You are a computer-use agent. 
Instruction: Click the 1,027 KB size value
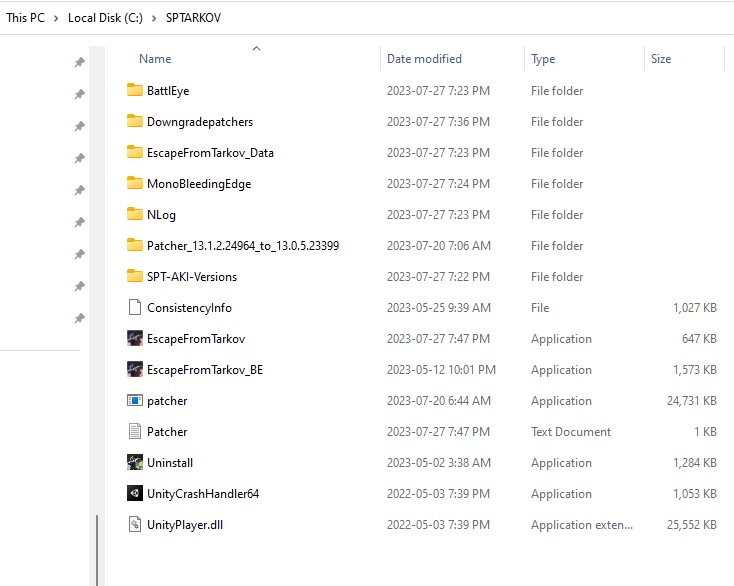695,308
